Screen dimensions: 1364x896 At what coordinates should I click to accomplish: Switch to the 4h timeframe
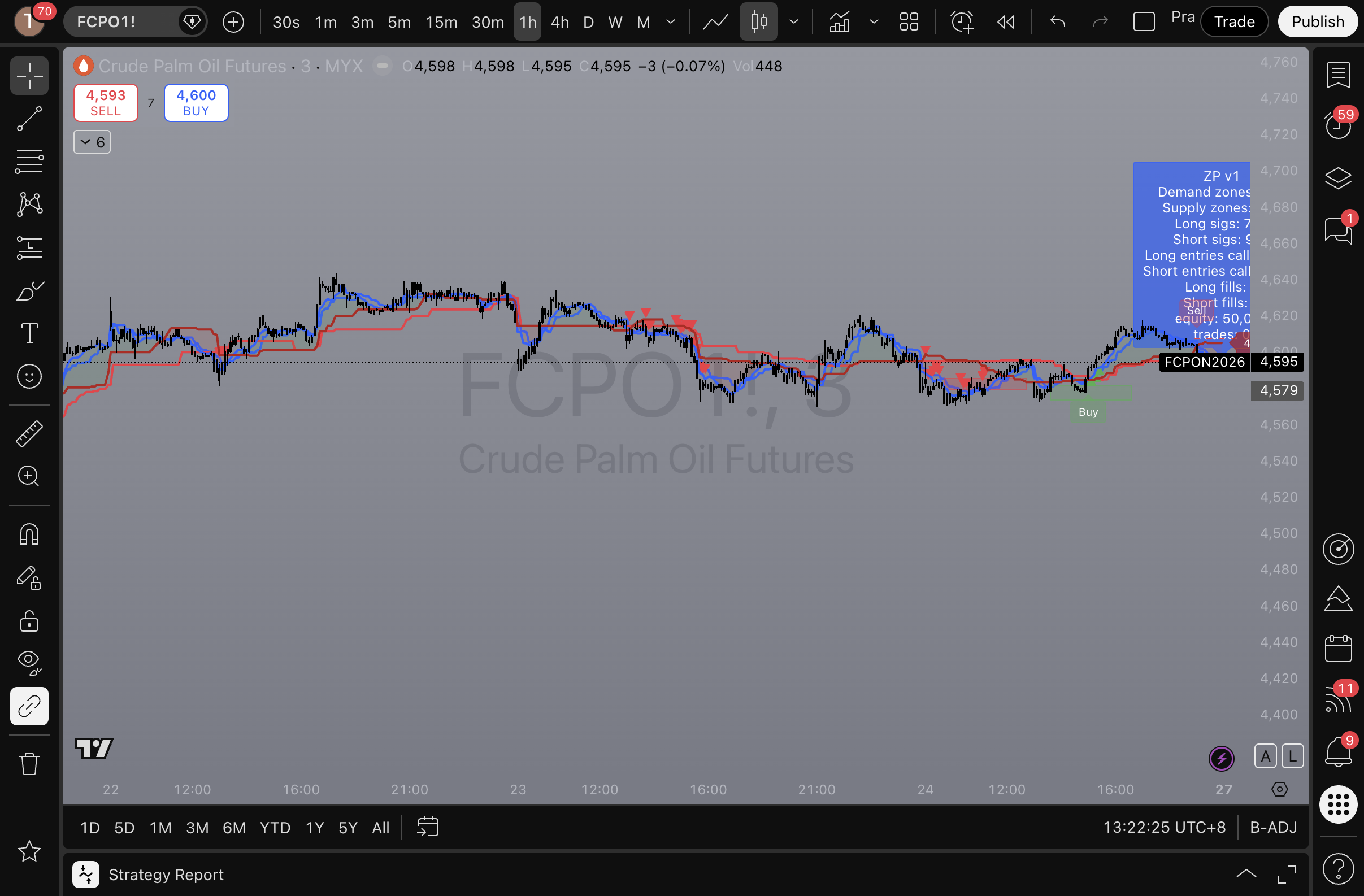(559, 22)
